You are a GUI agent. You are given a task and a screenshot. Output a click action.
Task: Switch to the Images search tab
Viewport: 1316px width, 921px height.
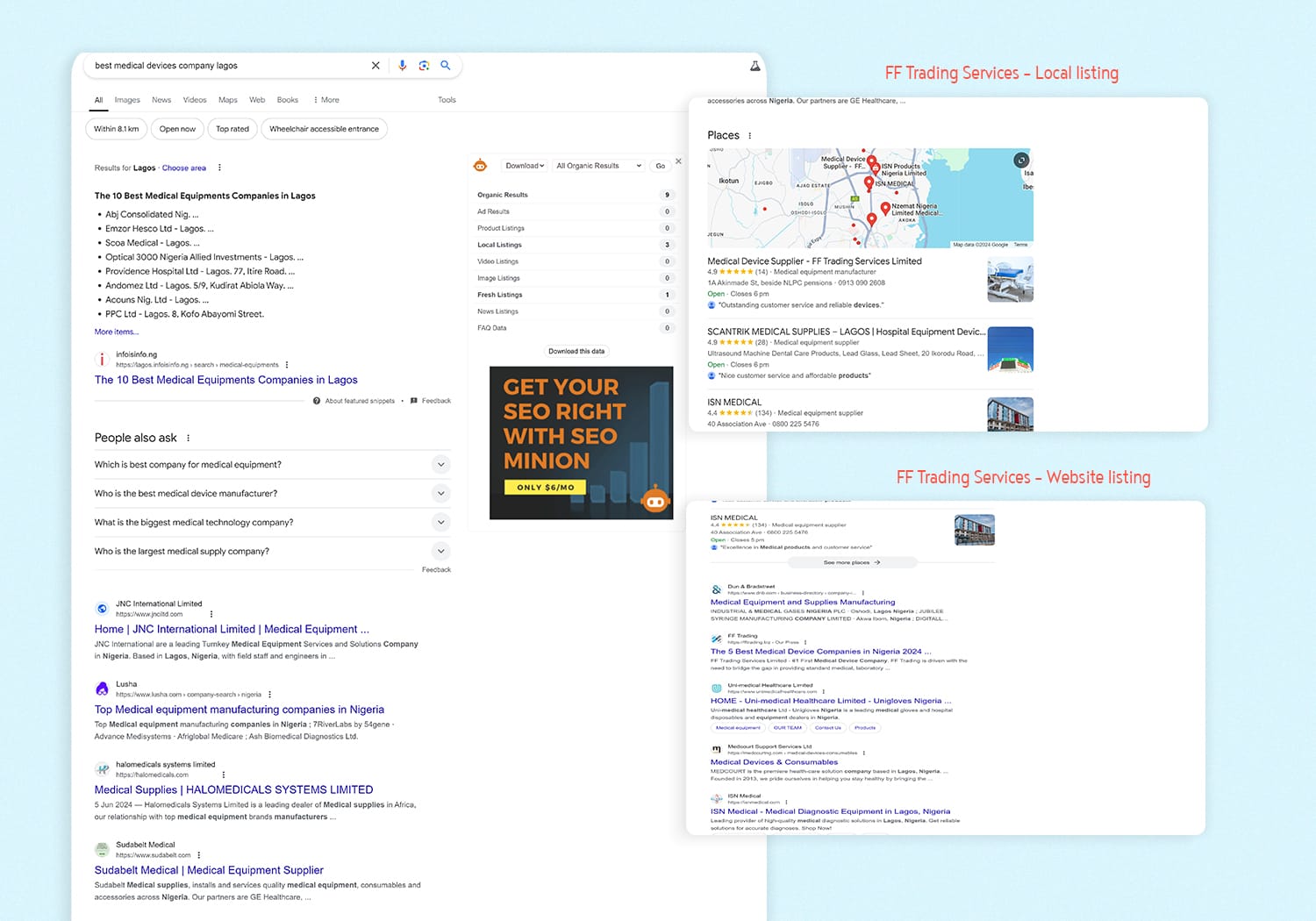click(127, 100)
